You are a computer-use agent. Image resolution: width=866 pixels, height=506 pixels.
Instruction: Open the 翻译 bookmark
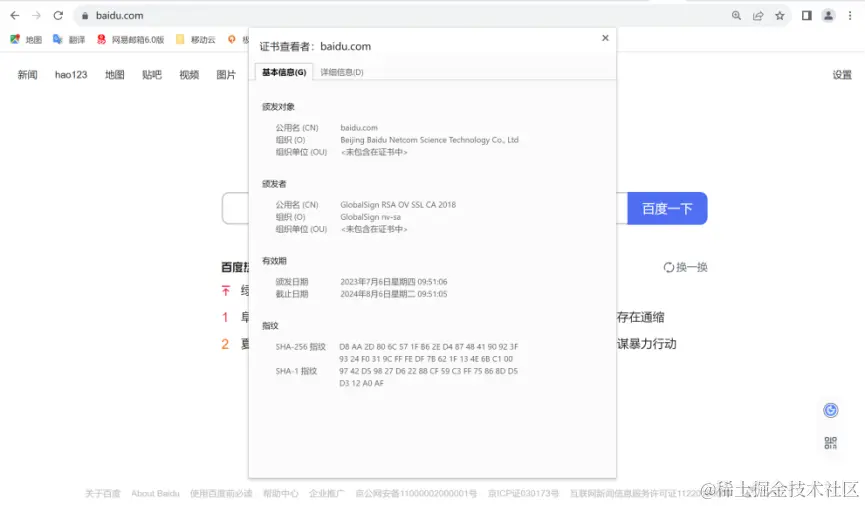70,39
